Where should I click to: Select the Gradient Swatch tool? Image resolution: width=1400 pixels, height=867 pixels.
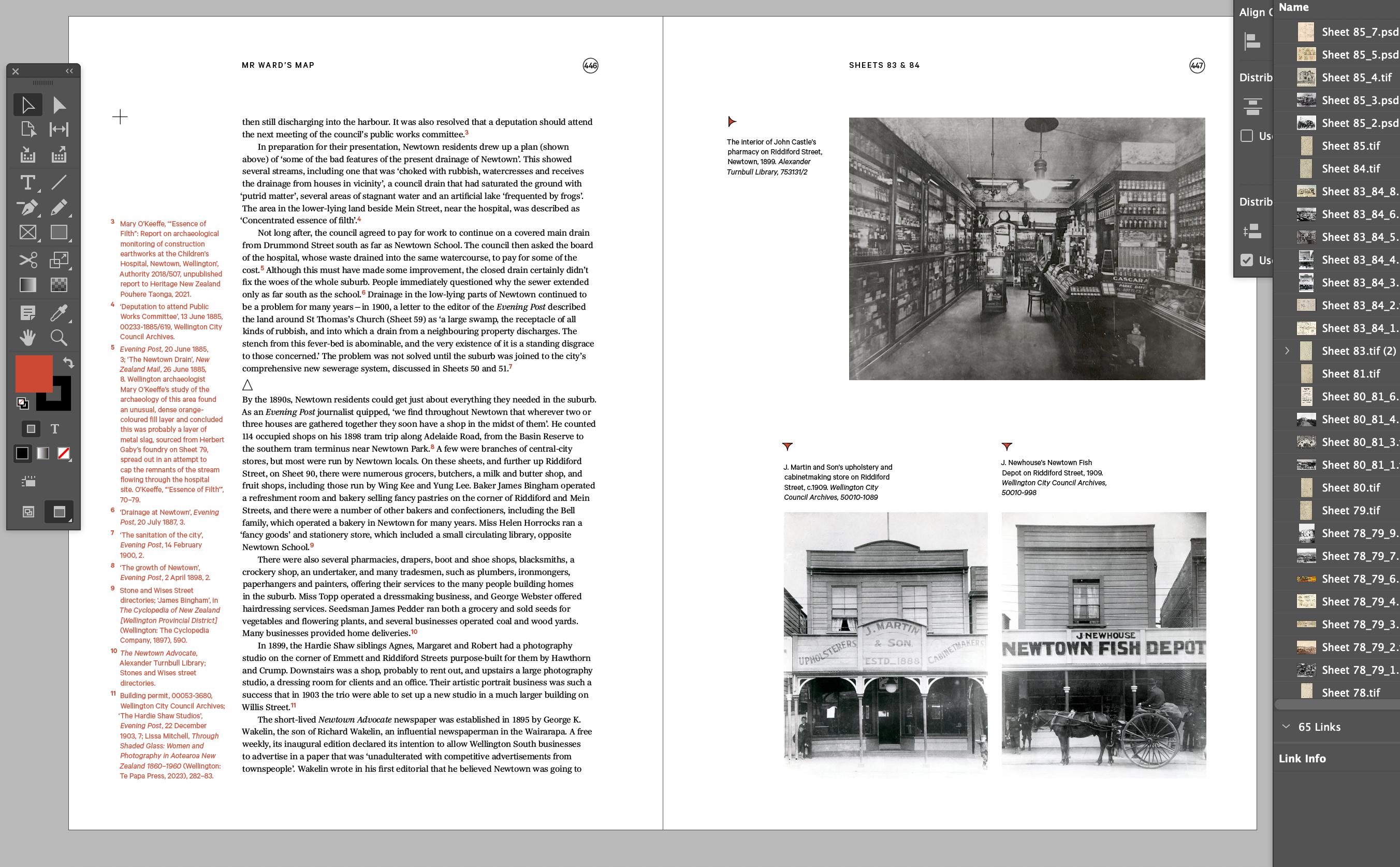tap(27, 285)
